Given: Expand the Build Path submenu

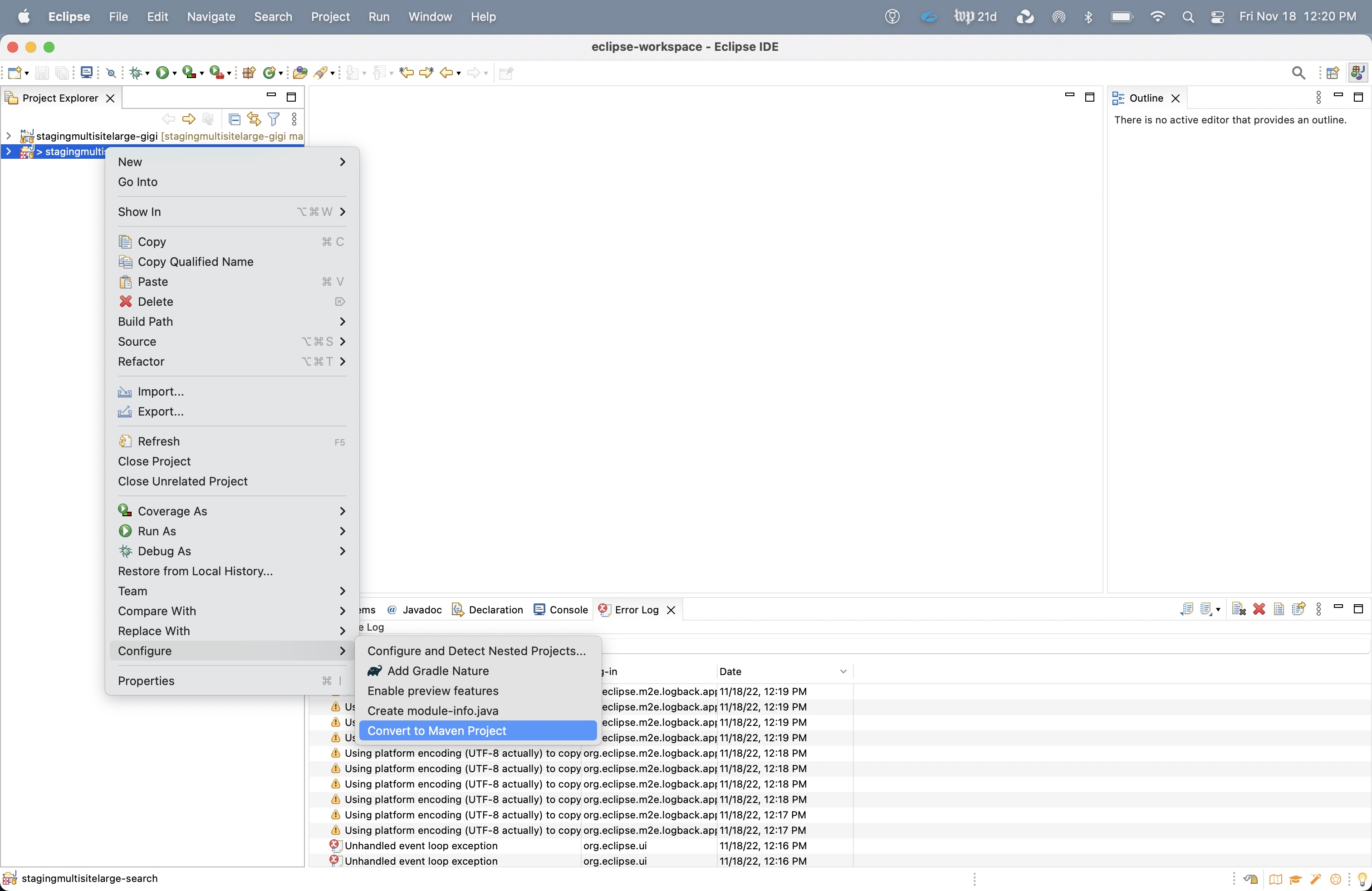Looking at the screenshot, I should click(x=232, y=322).
